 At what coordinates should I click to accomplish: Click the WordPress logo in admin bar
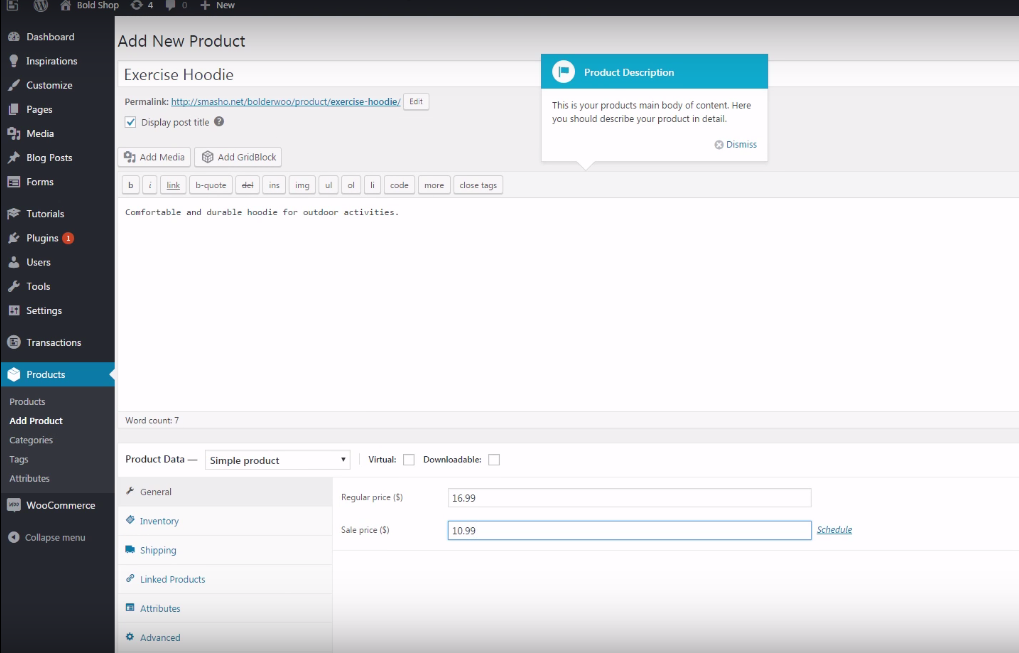(40, 6)
